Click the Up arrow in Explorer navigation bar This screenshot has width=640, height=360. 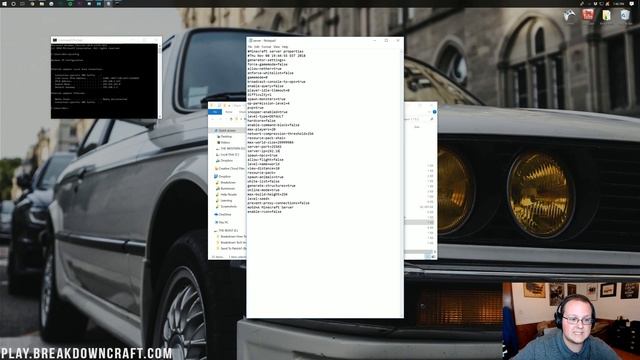coord(231,119)
